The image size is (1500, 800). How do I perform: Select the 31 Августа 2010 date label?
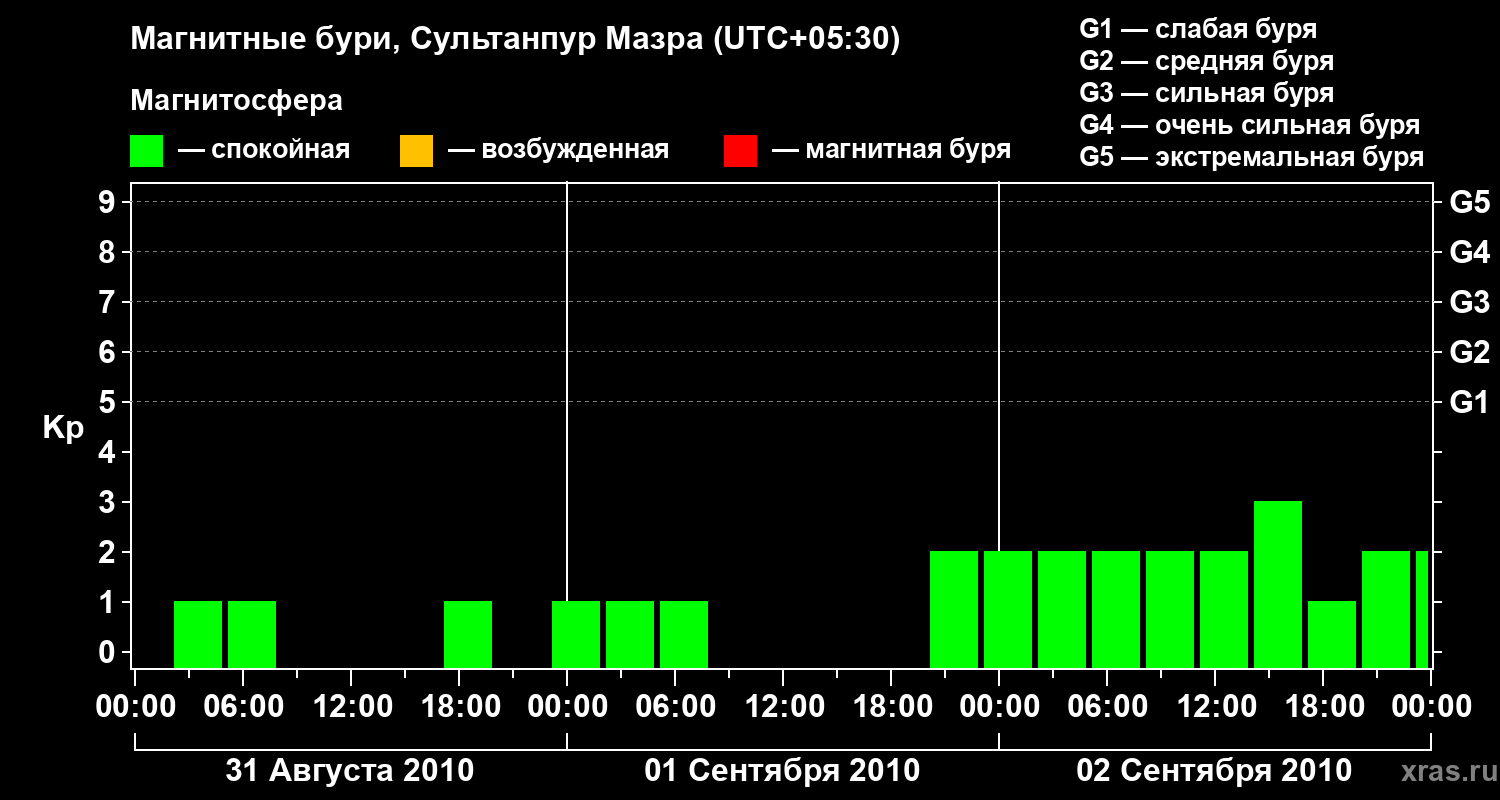350,771
